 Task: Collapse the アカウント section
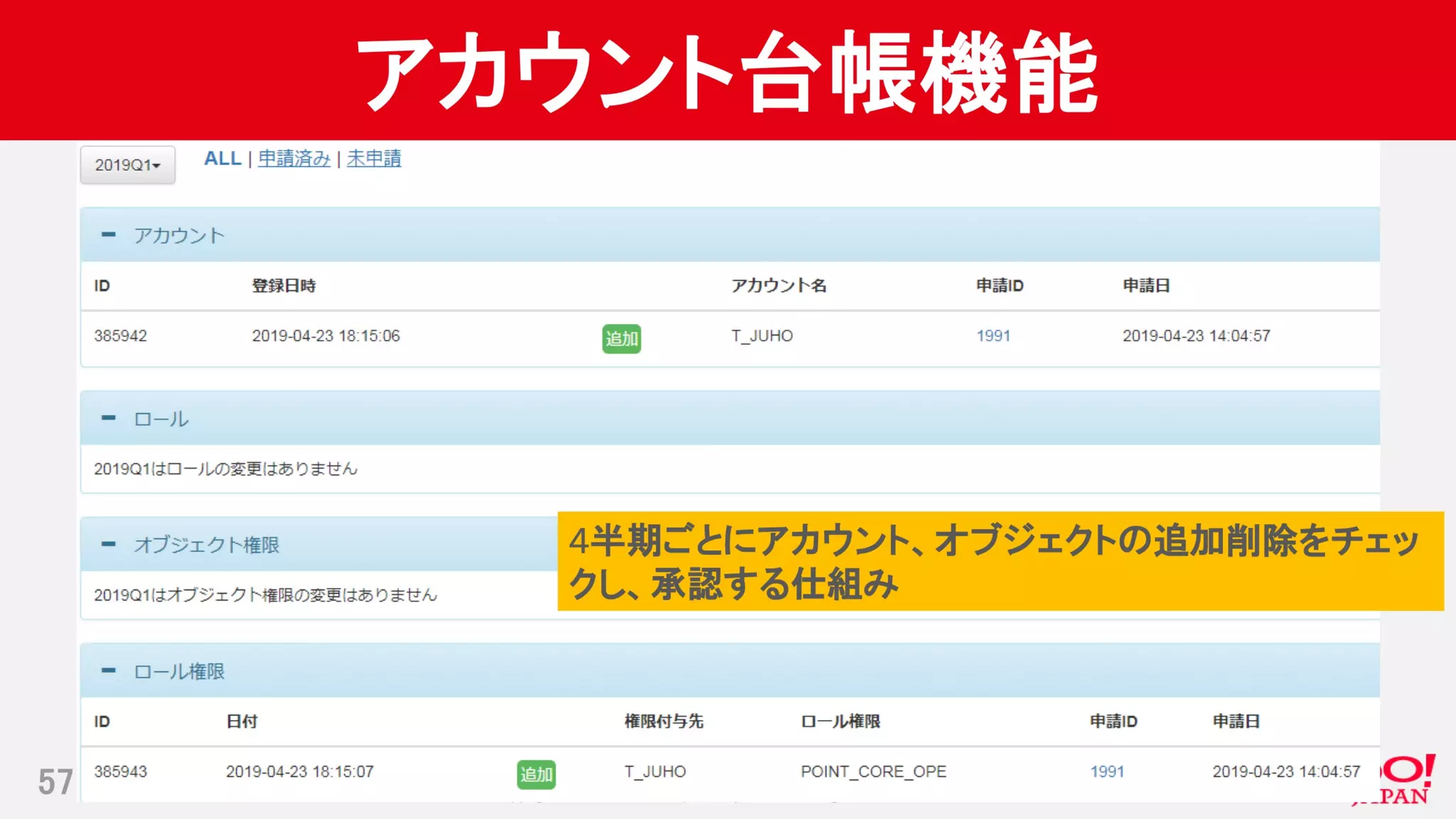[108, 235]
